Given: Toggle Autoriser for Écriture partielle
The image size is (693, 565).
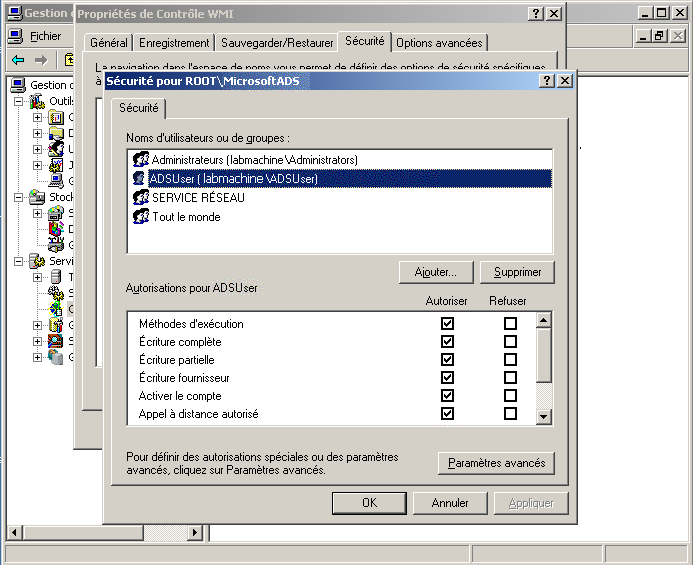Looking at the screenshot, I should (447, 359).
